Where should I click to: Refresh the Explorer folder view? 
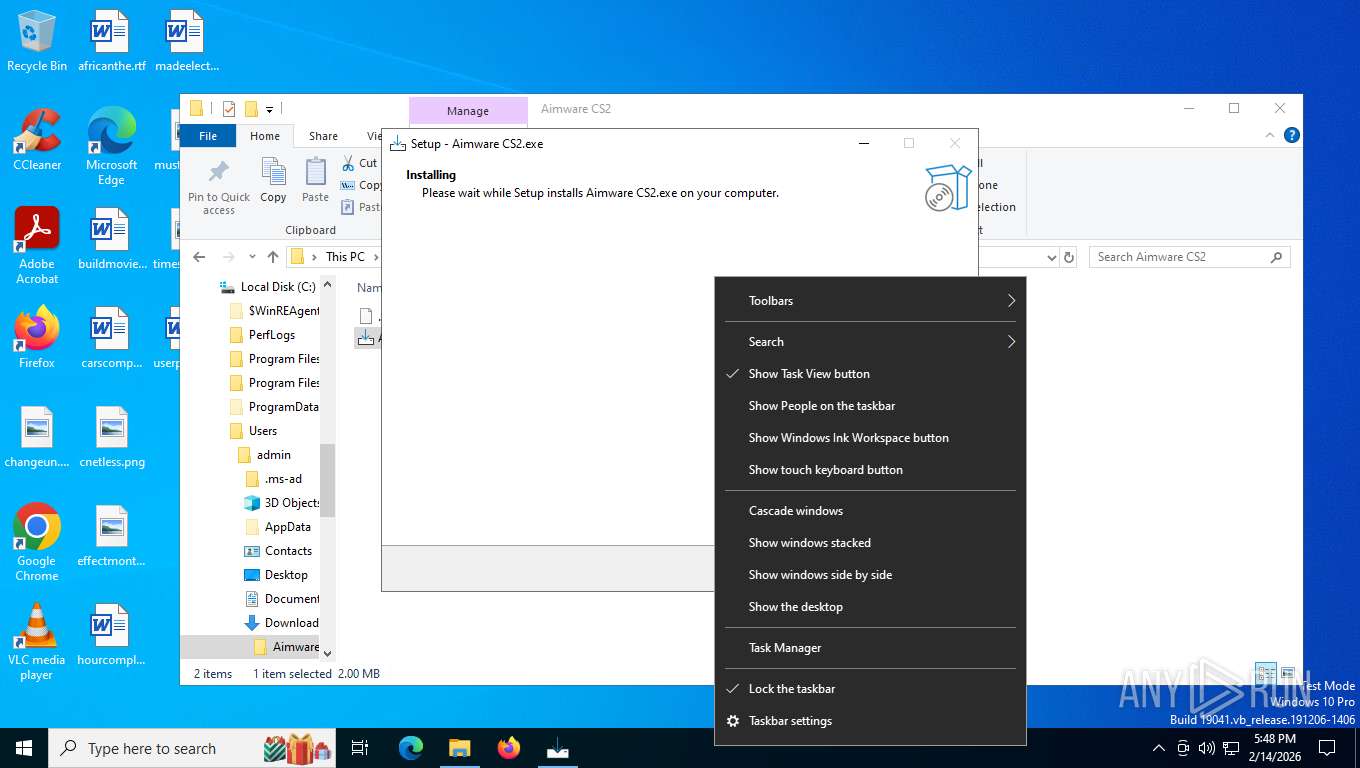1069,257
